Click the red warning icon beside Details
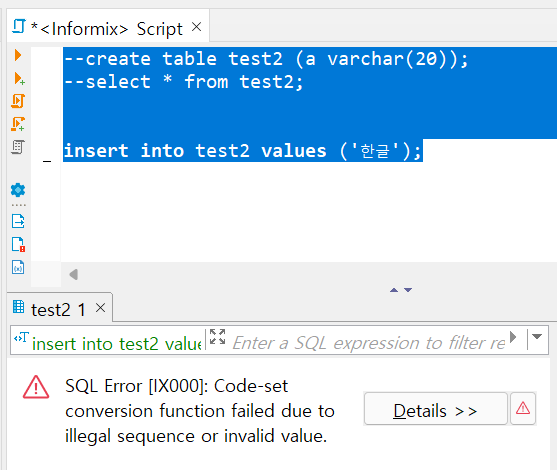The height and width of the screenshot is (470, 557). pyautogui.click(x=523, y=409)
